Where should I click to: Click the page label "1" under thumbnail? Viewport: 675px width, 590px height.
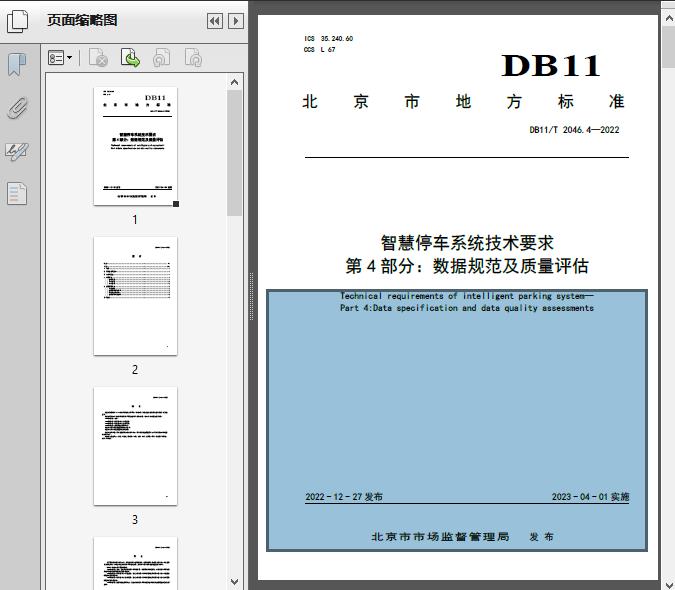[x=135, y=220]
